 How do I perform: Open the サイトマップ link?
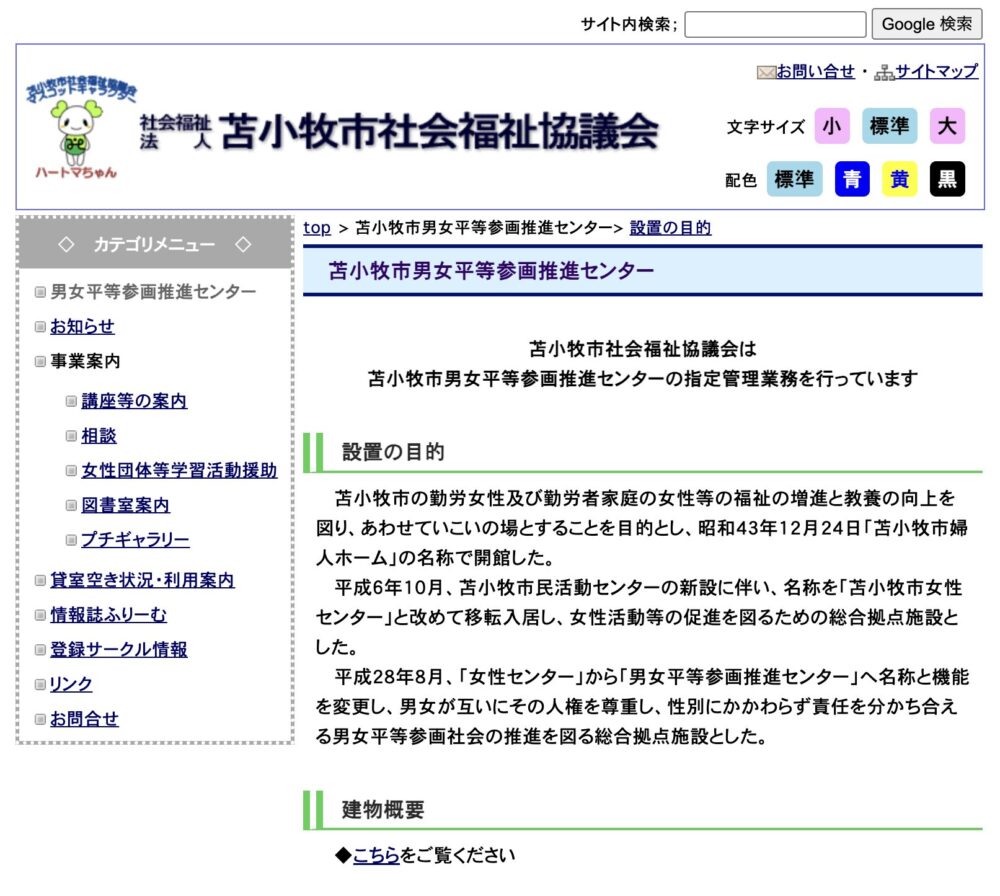tap(936, 71)
